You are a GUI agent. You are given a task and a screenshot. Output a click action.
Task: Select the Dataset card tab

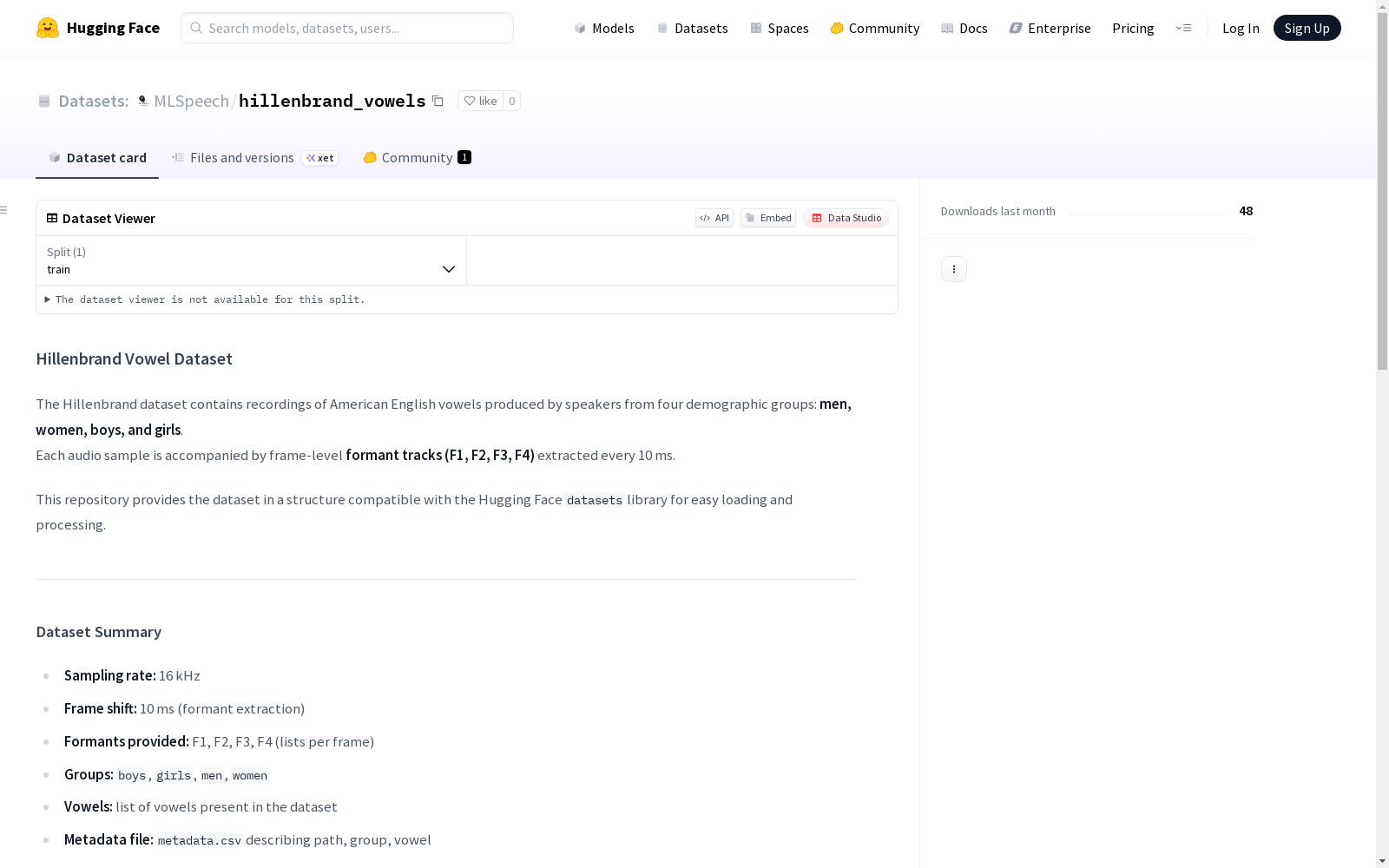point(97,157)
